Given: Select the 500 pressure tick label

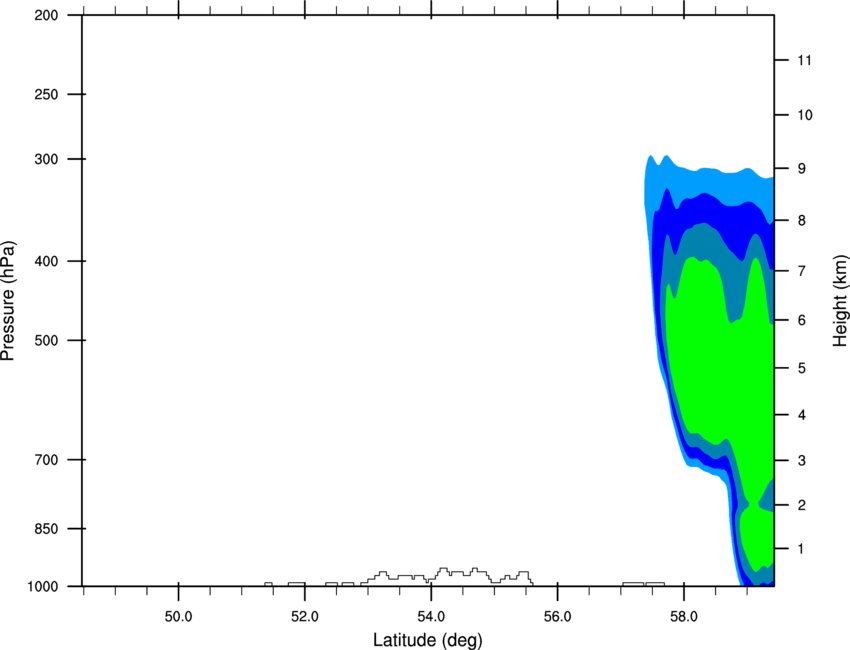Looking at the screenshot, I should tap(46, 340).
